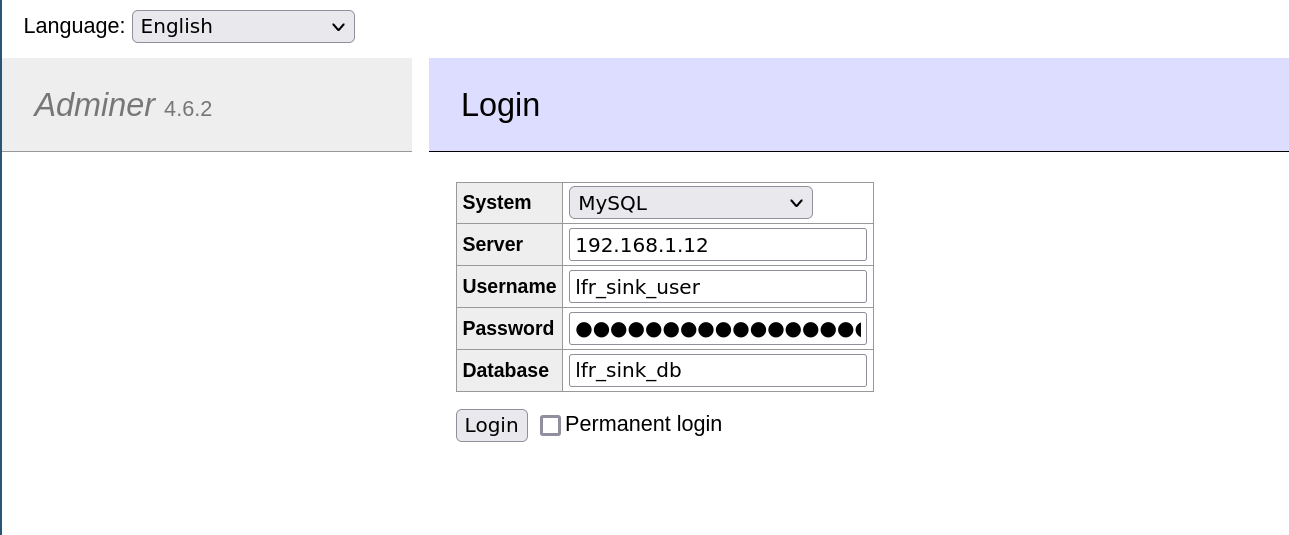
Task: Click the System row label
Action: (x=497, y=203)
